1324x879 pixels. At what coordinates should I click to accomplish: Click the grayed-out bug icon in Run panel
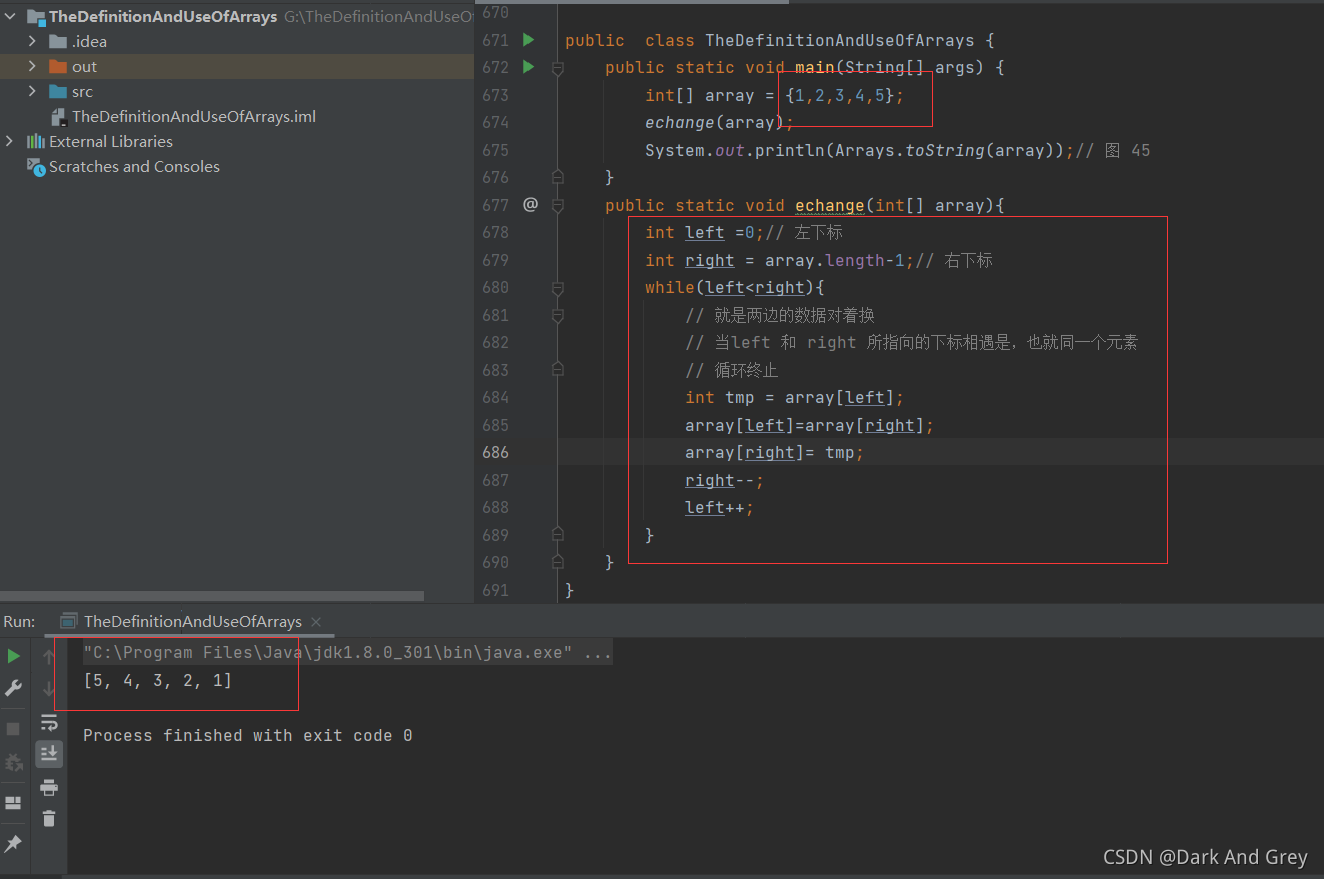[14, 763]
